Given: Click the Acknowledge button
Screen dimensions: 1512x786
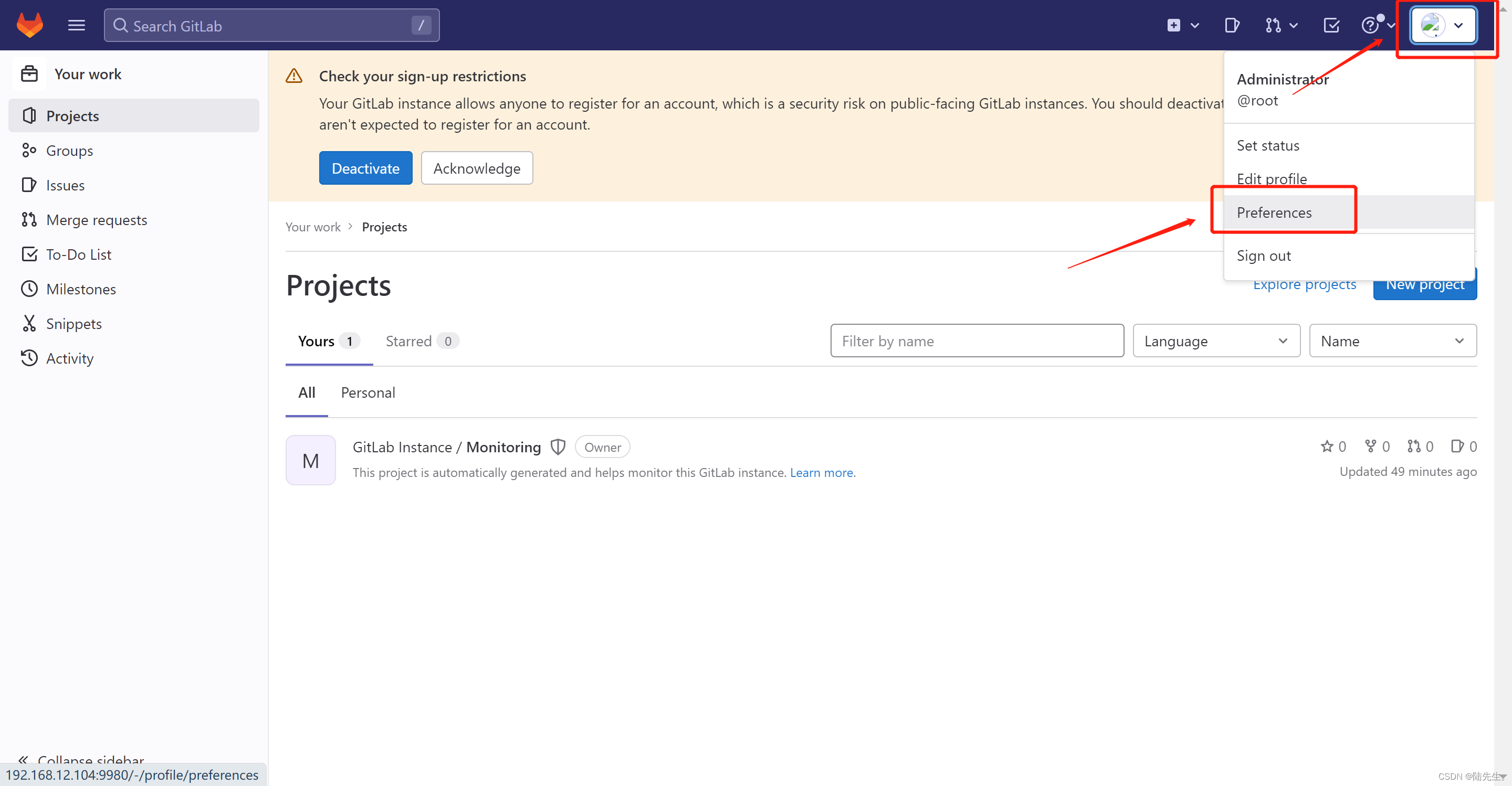Looking at the screenshot, I should pos(476,168).
